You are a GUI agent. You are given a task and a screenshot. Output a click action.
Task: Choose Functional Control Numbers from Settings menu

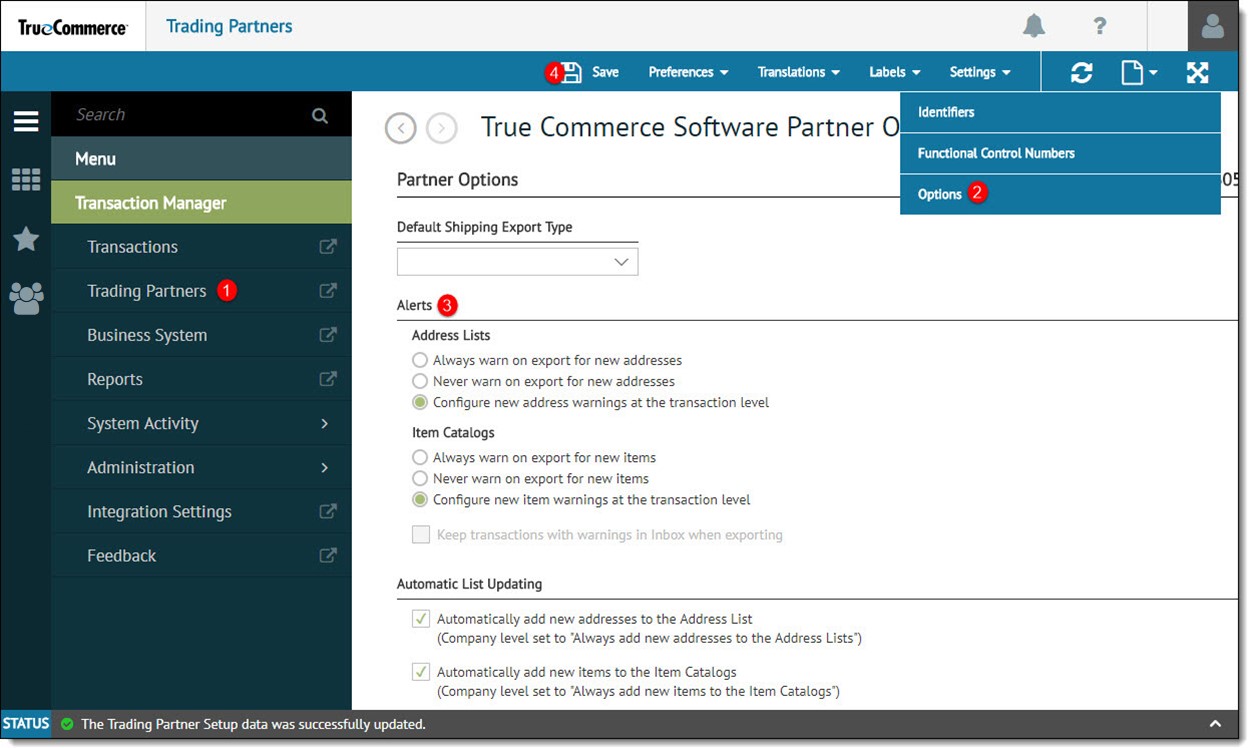(996, 153)
